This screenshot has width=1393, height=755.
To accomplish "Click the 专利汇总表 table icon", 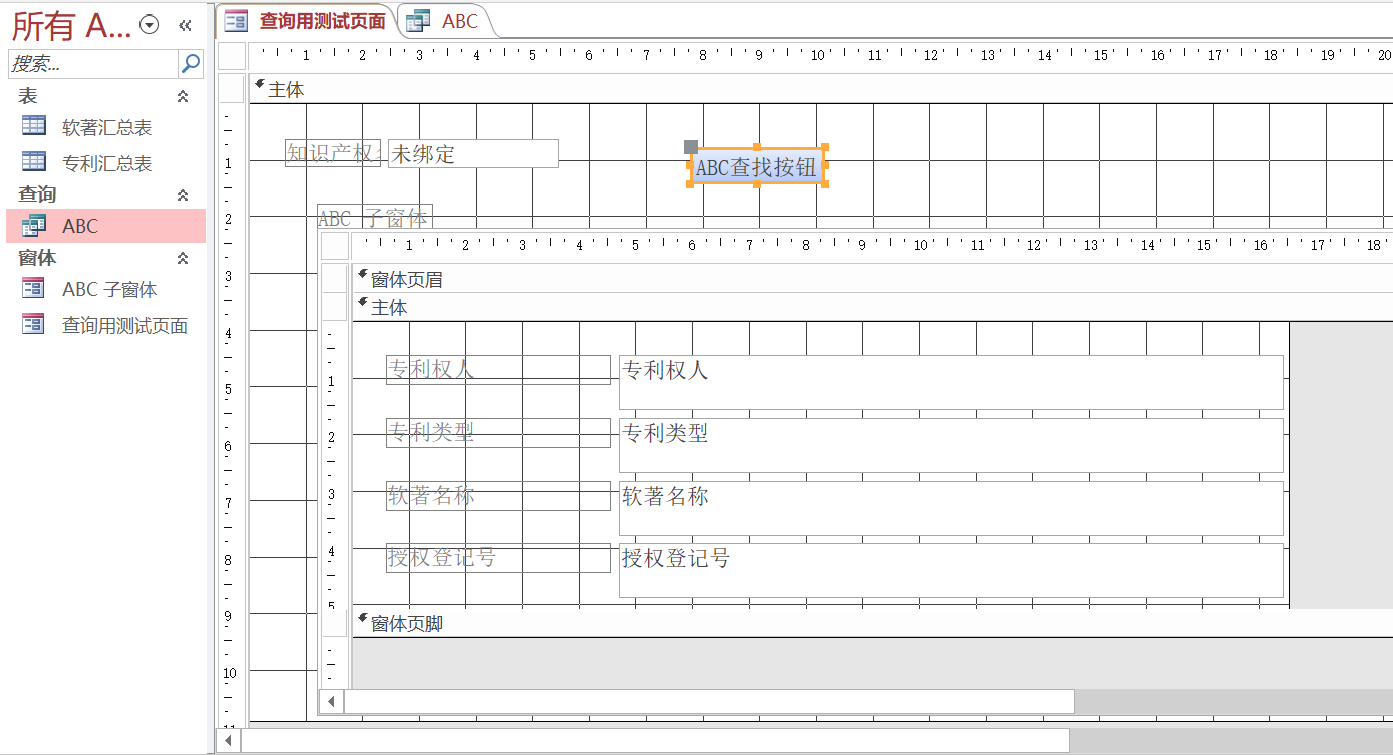I will click(x=34, y=161).
